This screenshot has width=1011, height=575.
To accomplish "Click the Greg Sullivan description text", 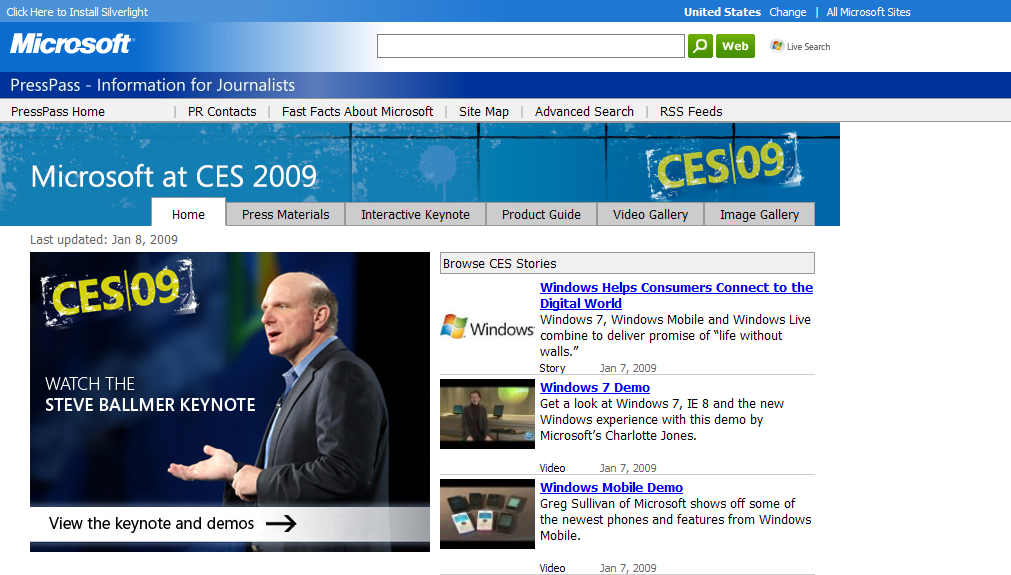I will [x=675, y=520].
